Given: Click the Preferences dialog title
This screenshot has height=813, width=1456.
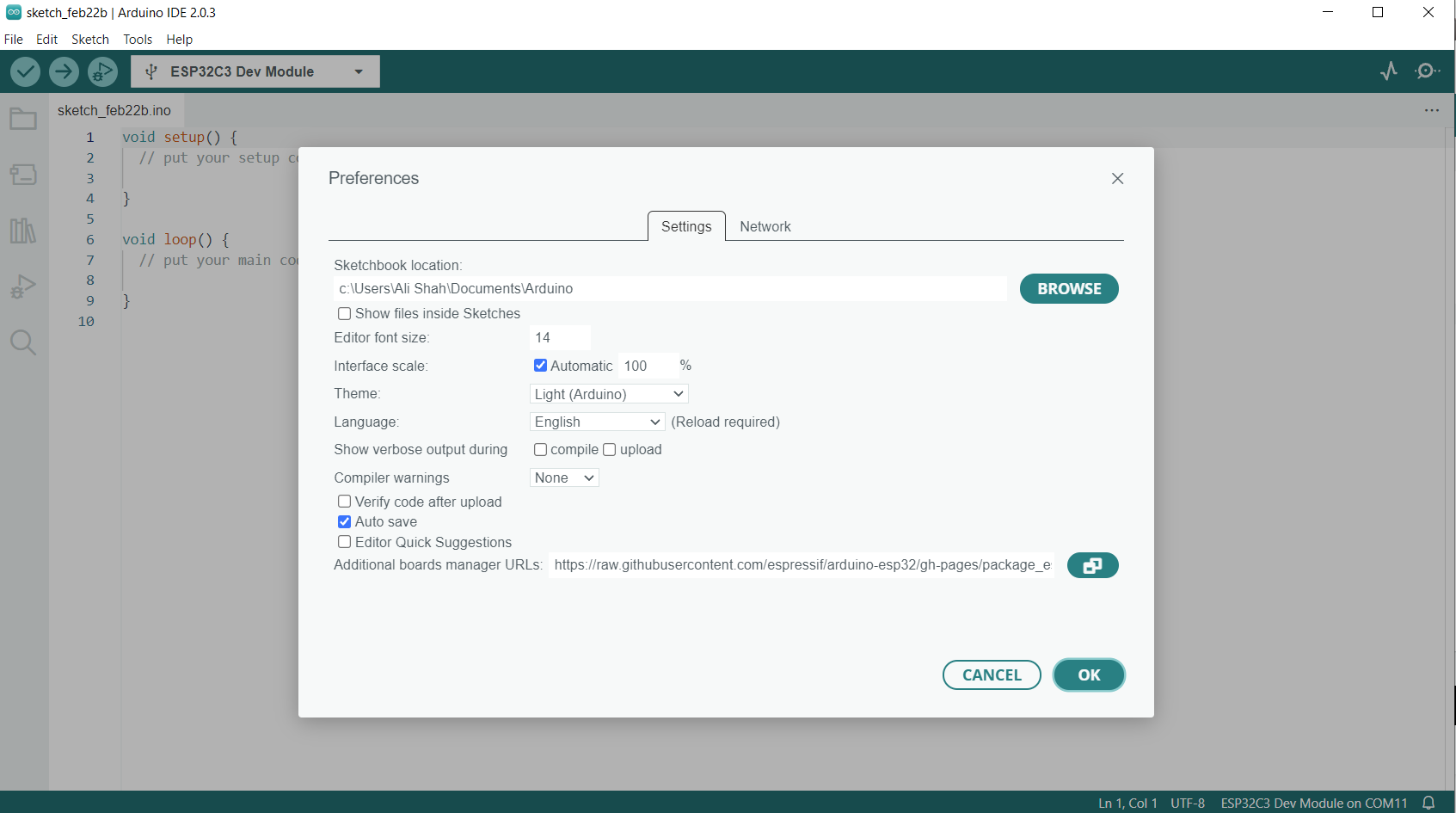Looking at the screenshot, I should [373, 178].
